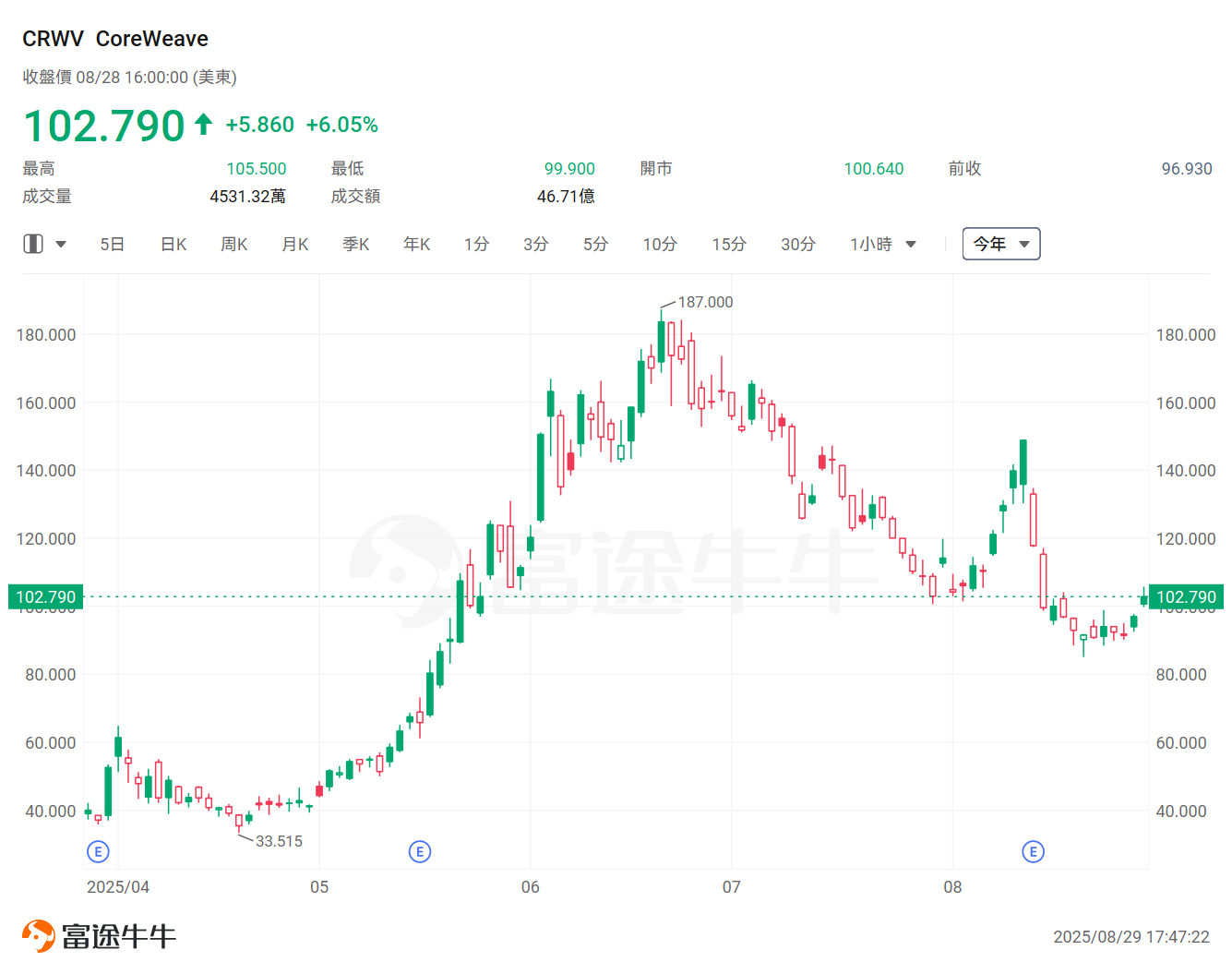The height and width of the screenshot is (974, 1232).
Task: Open the chart style candlestick icon
Action: point(33,244)
